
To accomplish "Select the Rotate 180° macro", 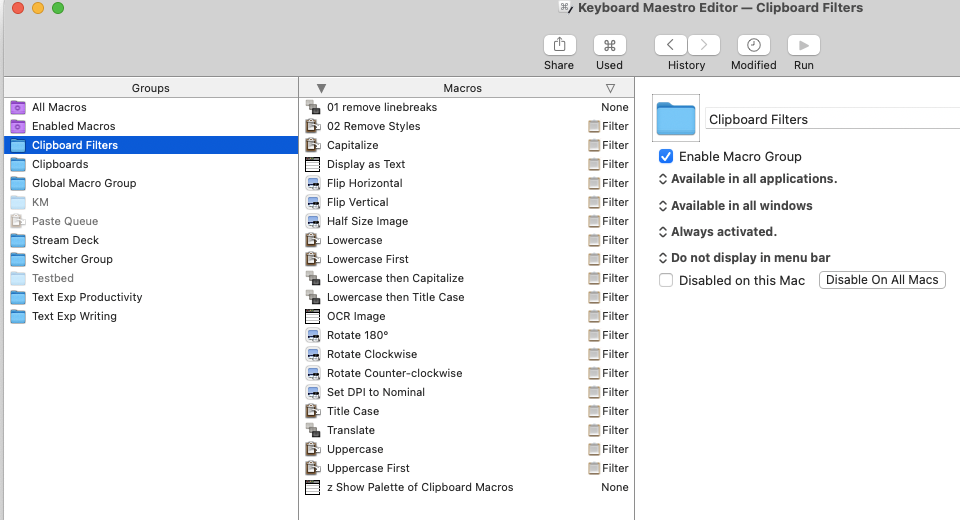I will pos(467,335).
